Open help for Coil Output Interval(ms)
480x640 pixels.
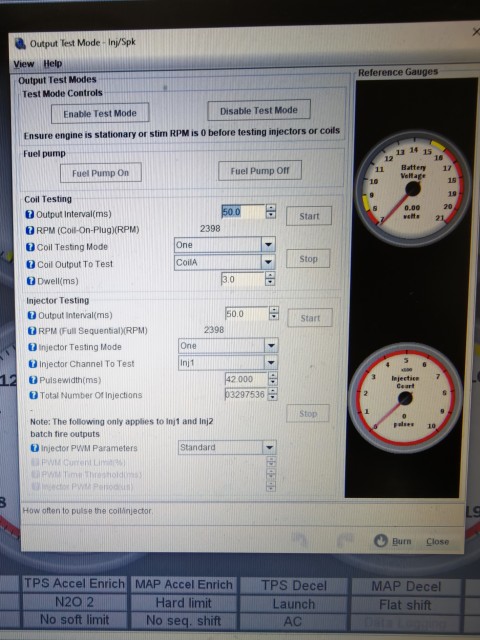(x=29, y=214)
